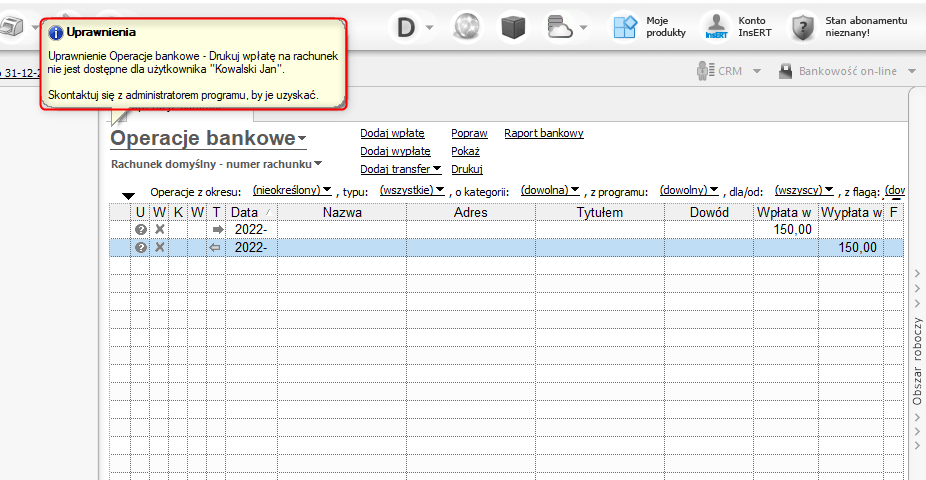Sort by the Data column header

pos(251,212)
